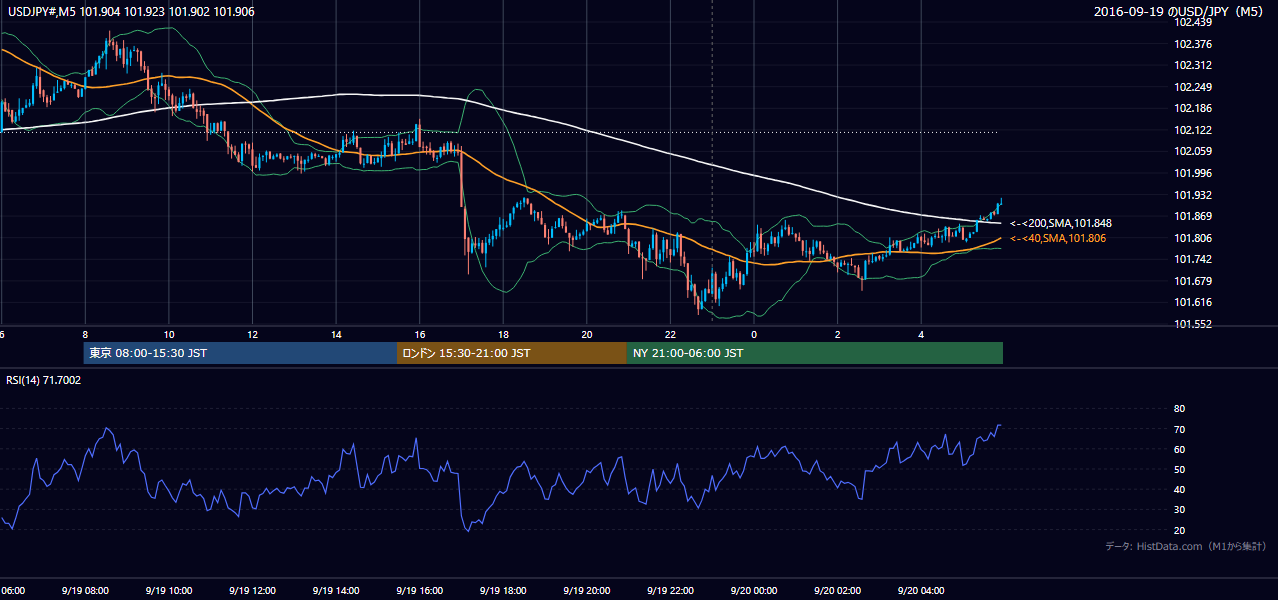Click hour marker 10 under the price chart

[x=169, y=335]
